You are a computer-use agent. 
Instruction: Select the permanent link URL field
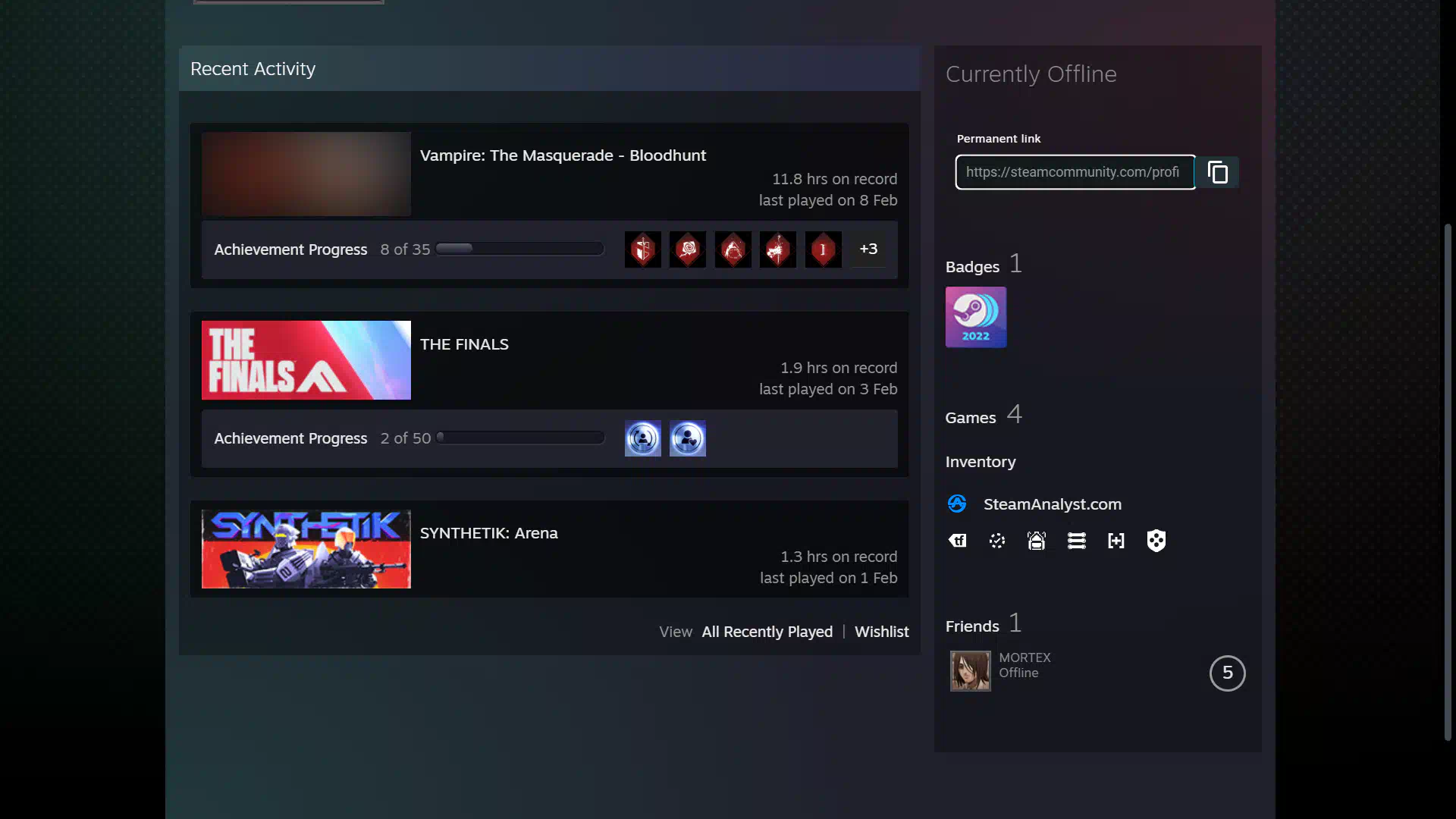[1075, 172]
